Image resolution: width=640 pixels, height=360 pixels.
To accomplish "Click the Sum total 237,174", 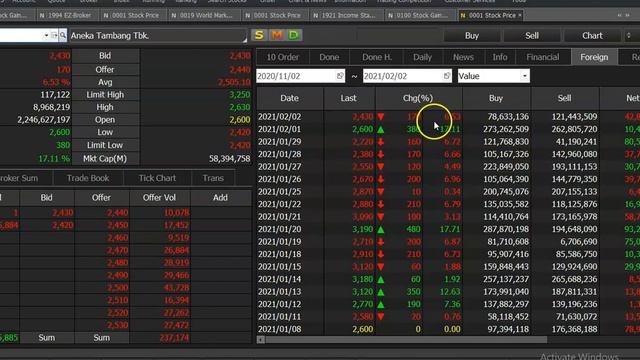I will (x=174, y=338).
